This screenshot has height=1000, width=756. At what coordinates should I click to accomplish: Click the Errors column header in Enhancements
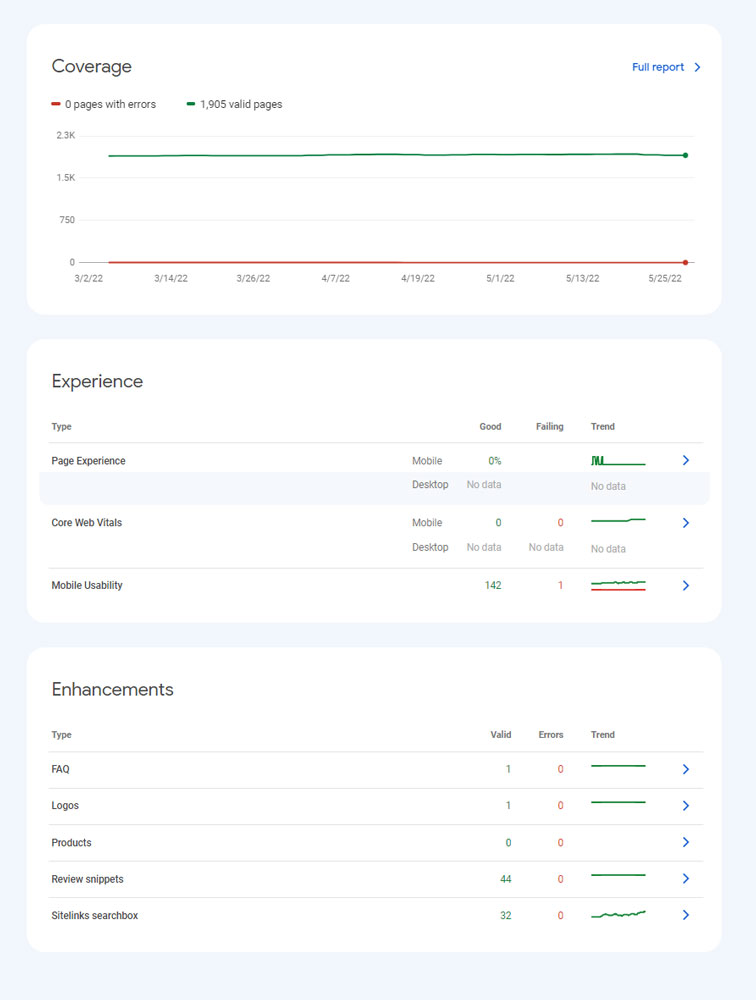[551, 735]
